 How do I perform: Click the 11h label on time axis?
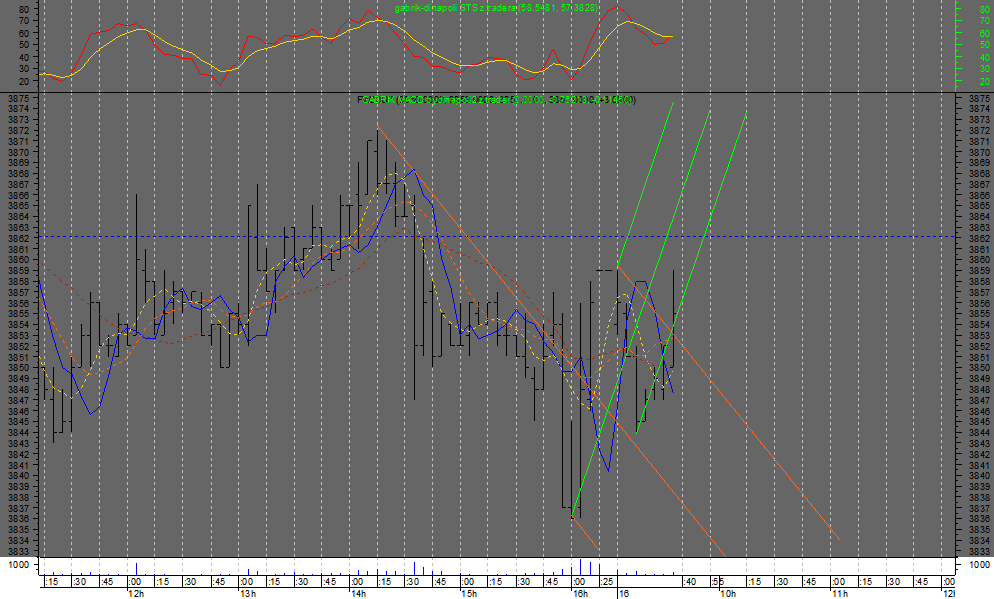pos(839,593)
